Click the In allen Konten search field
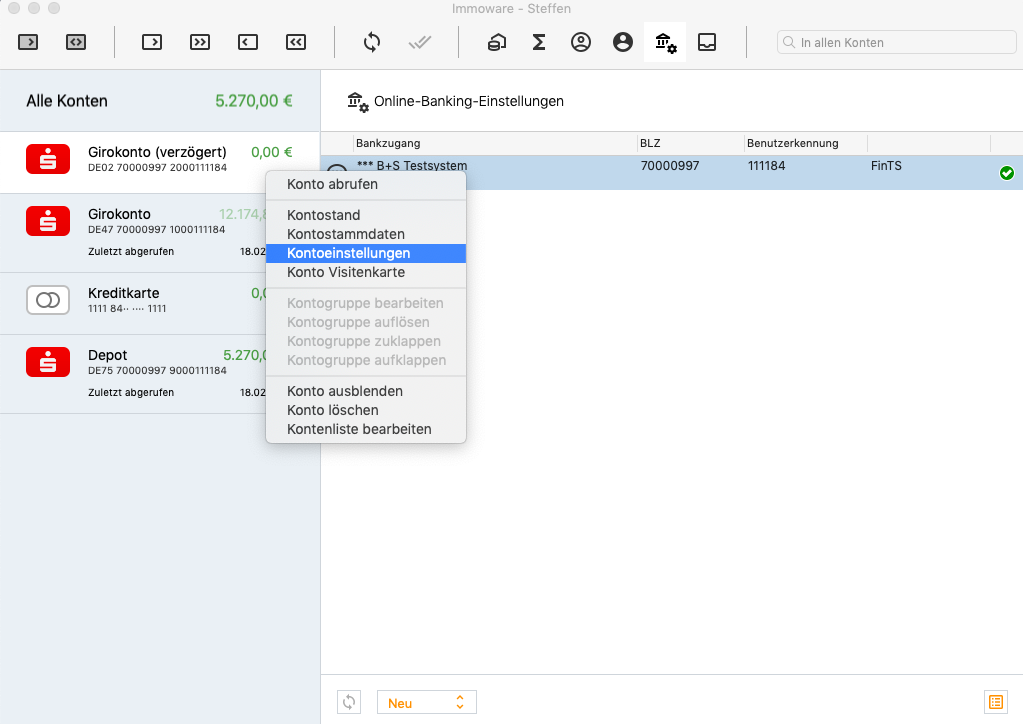Image resolution: width=1023 pixels, height=724 pixels. coord(896,42)
